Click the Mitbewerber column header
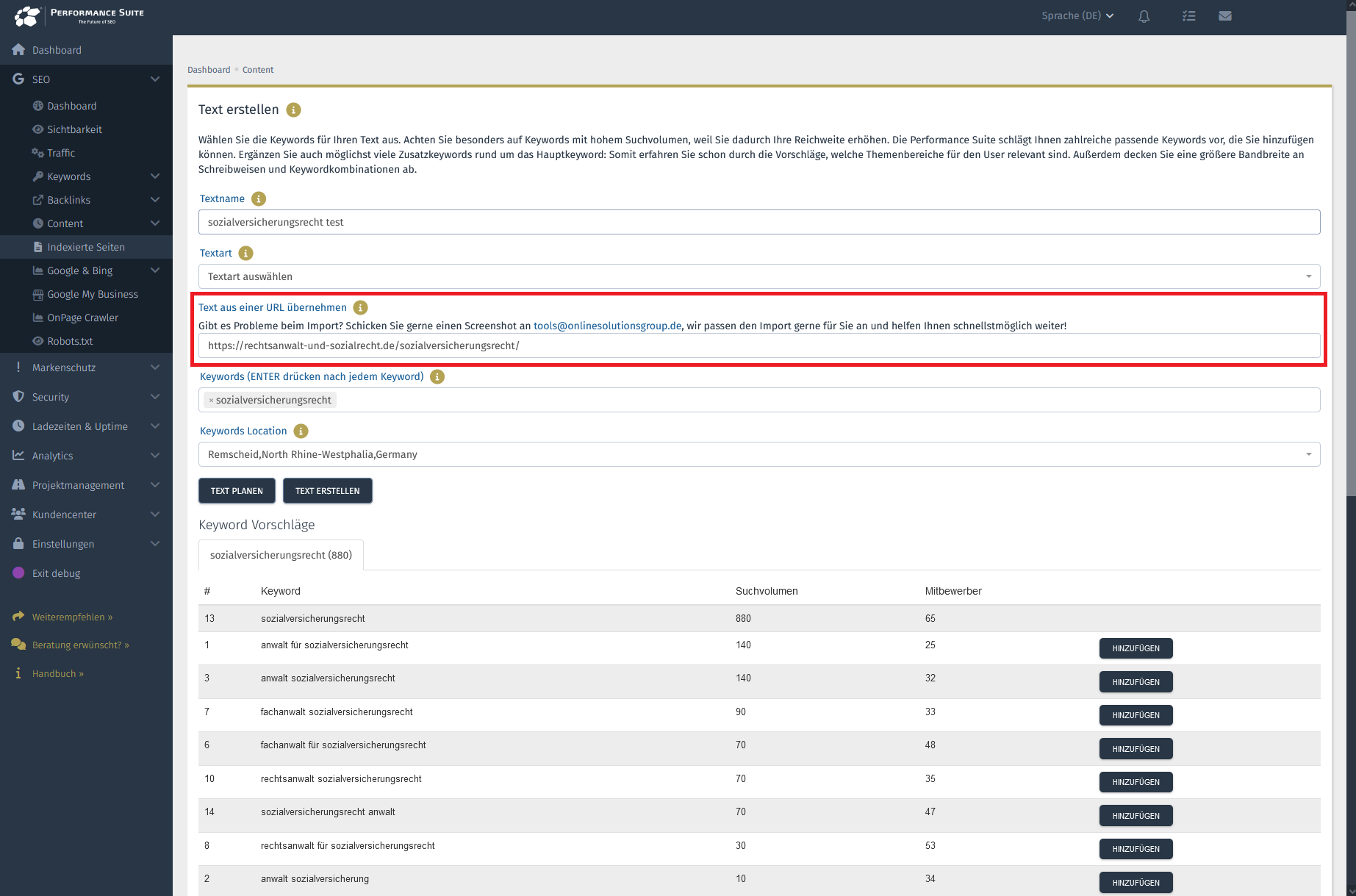The width and height of the screenshot is (1356, 896). (x=953, y=591)
